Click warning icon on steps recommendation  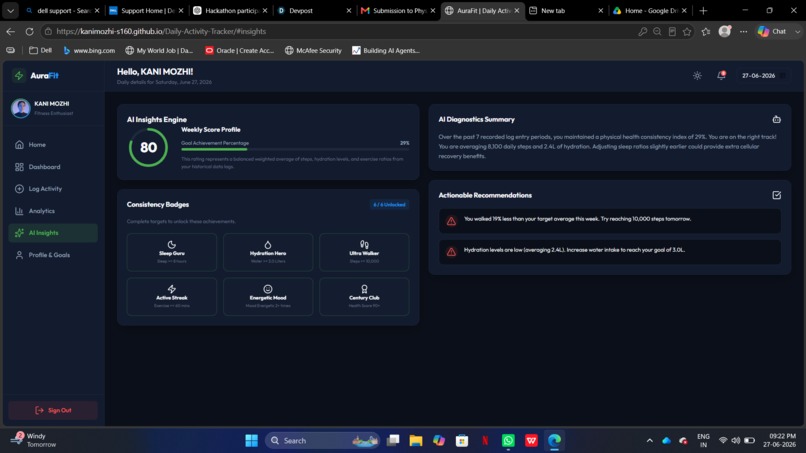(451, 221)
